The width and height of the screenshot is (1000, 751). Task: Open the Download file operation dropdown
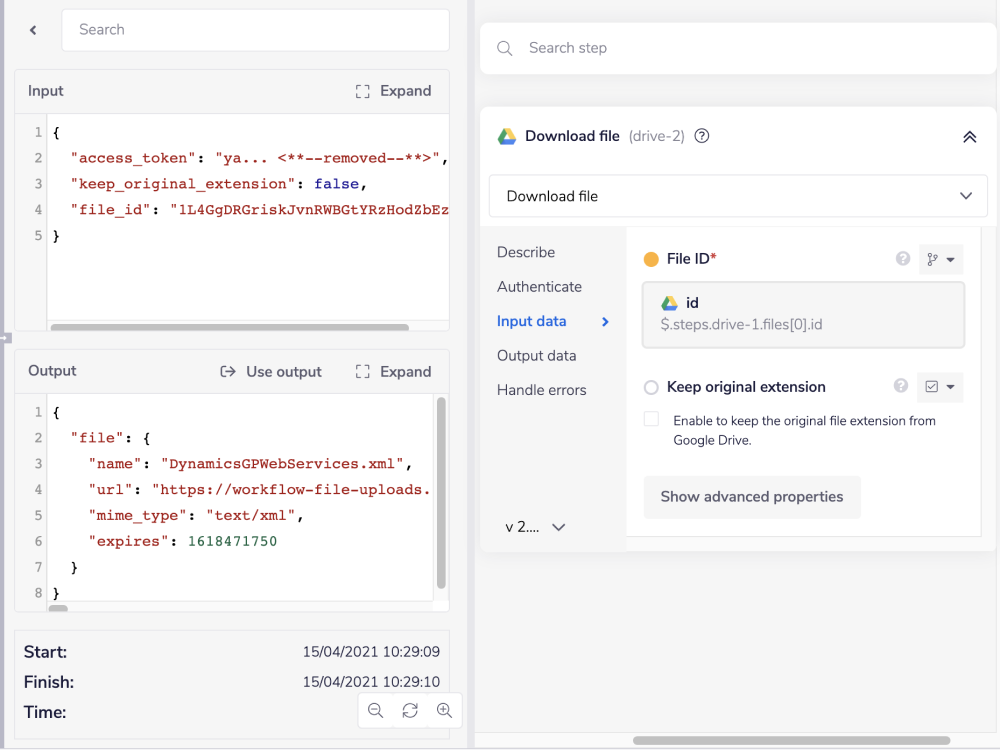[x=738, y=196]
